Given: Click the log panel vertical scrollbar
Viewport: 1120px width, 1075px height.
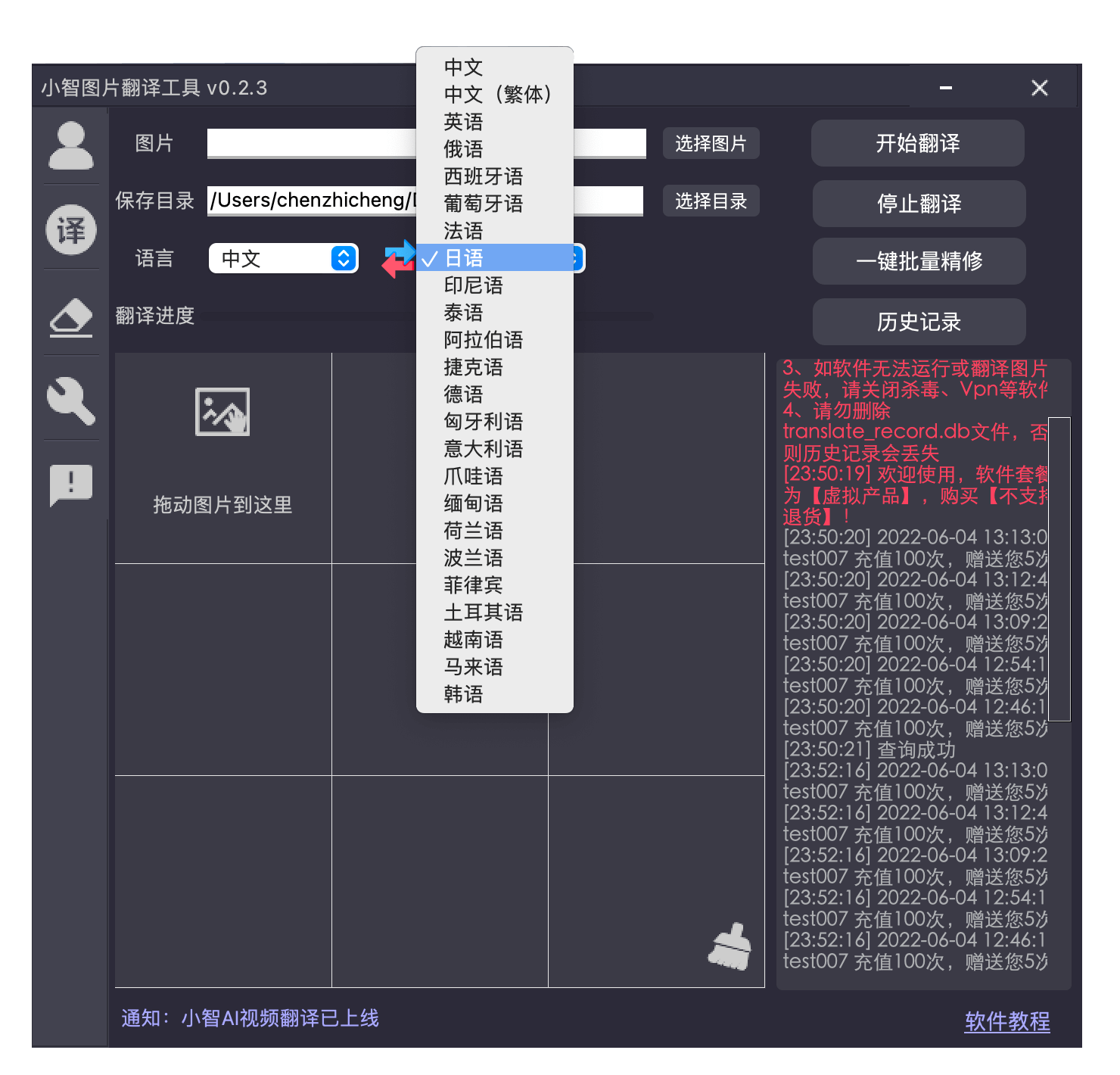Looking at the screenshot, I should coord(1059,569).
